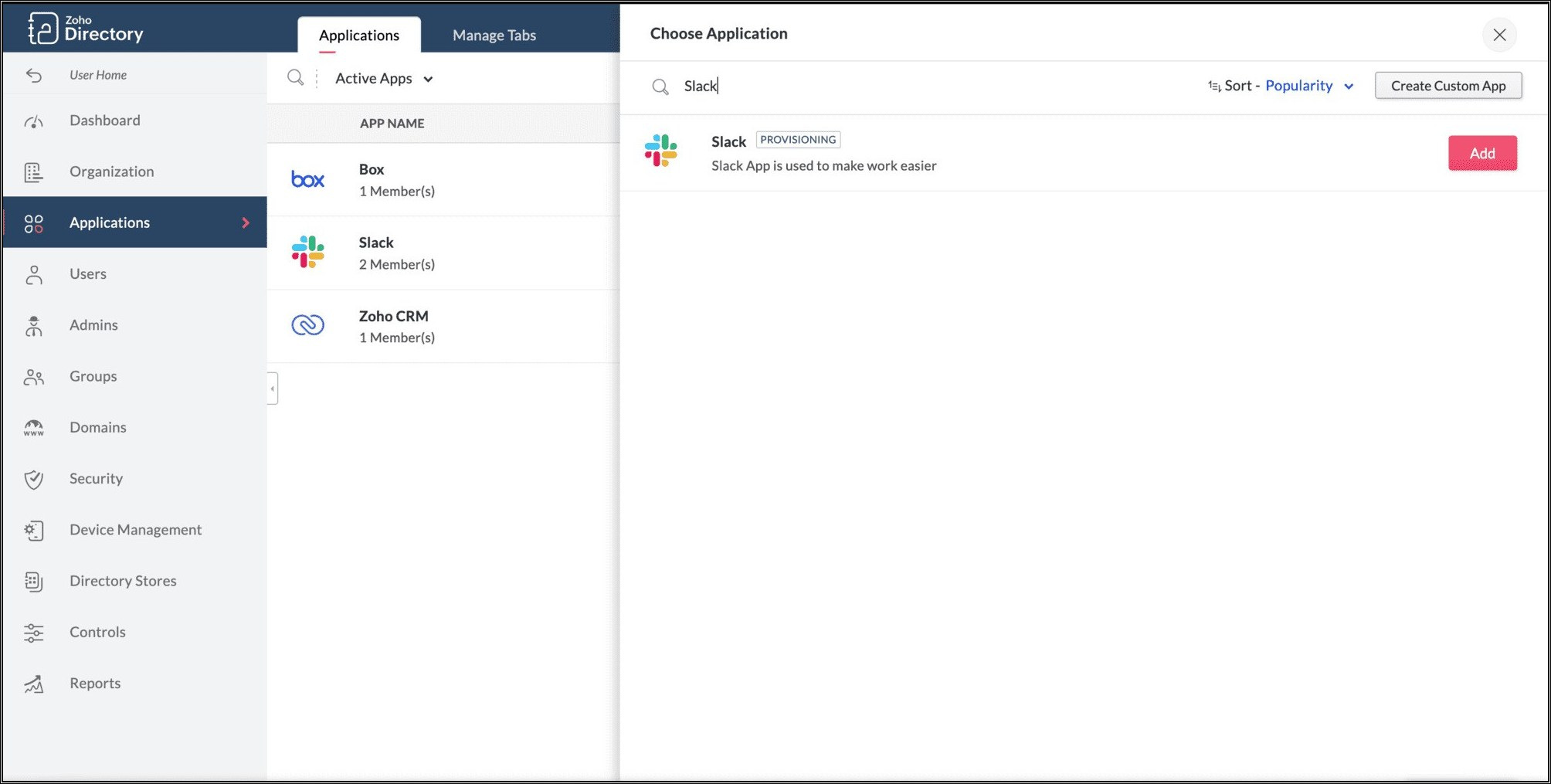Open Groups from the sidebar
Screen dimensions: 1551x784
(134, 376)
